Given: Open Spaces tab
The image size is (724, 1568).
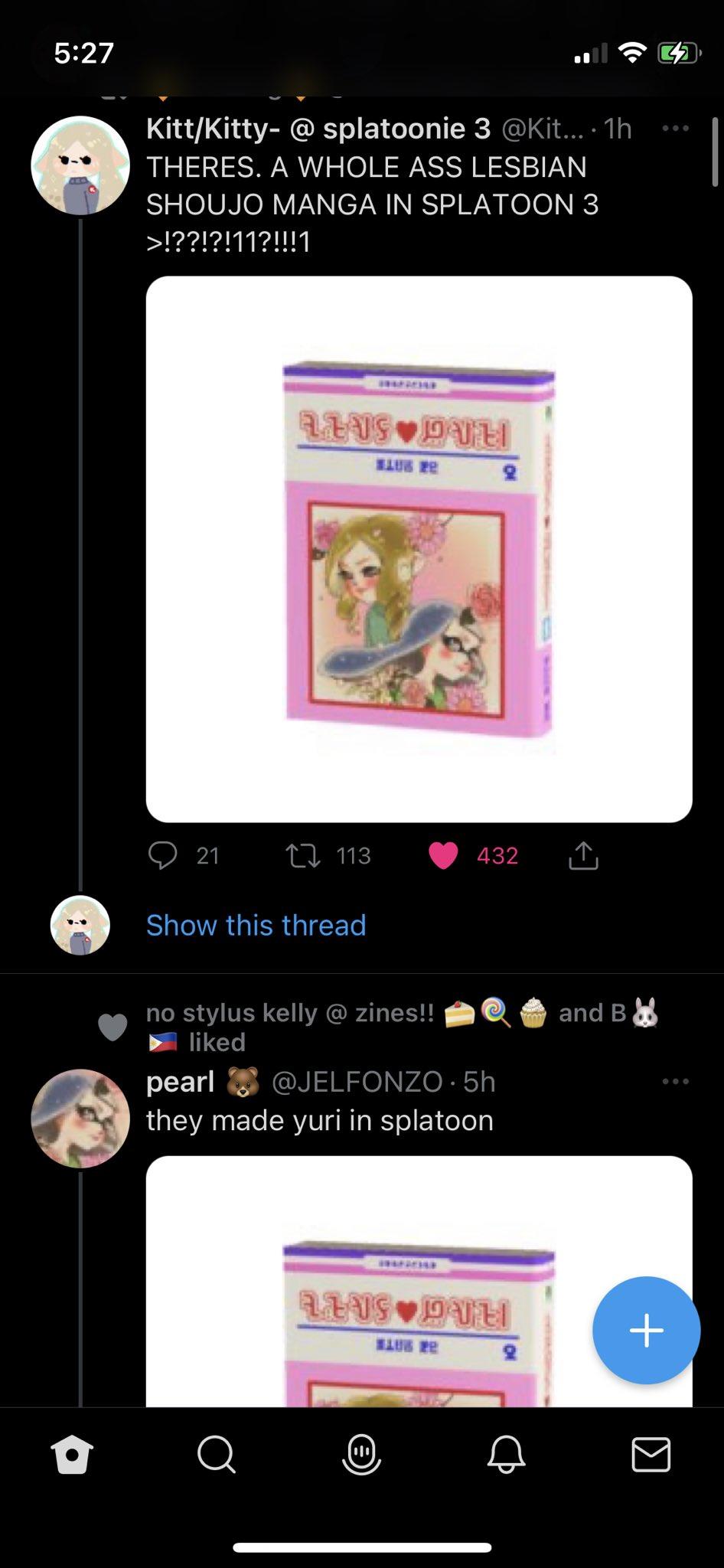Looking at the screenshot, I should [361, 1454].
